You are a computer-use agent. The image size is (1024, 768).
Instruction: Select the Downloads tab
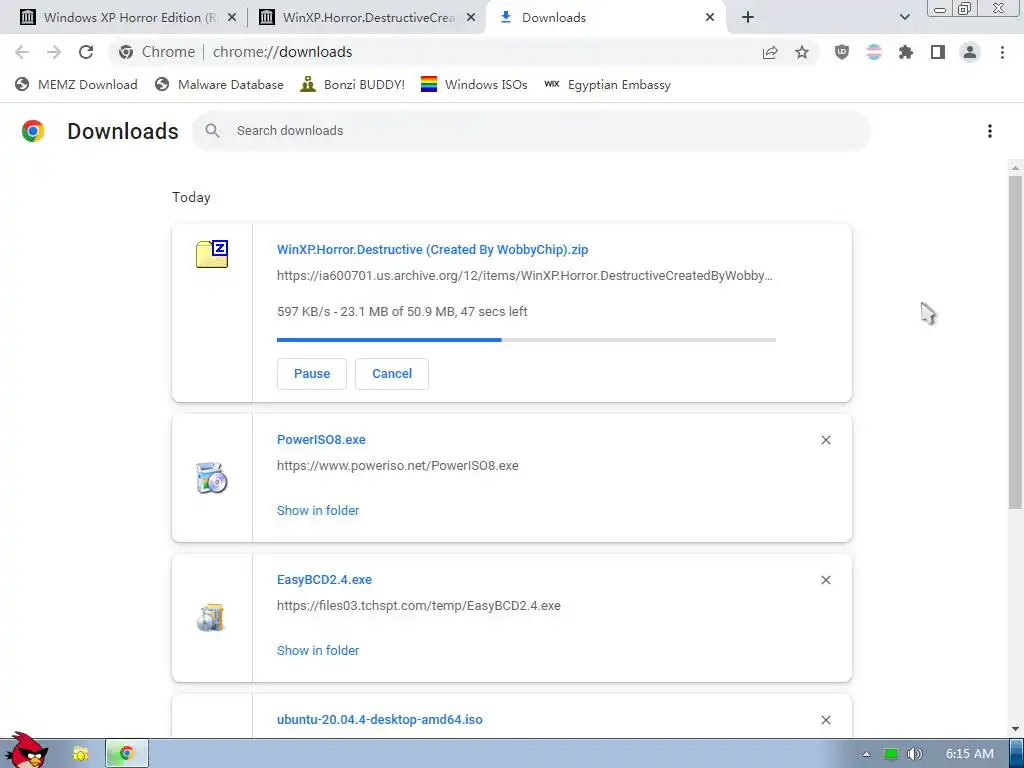point(554,18)
